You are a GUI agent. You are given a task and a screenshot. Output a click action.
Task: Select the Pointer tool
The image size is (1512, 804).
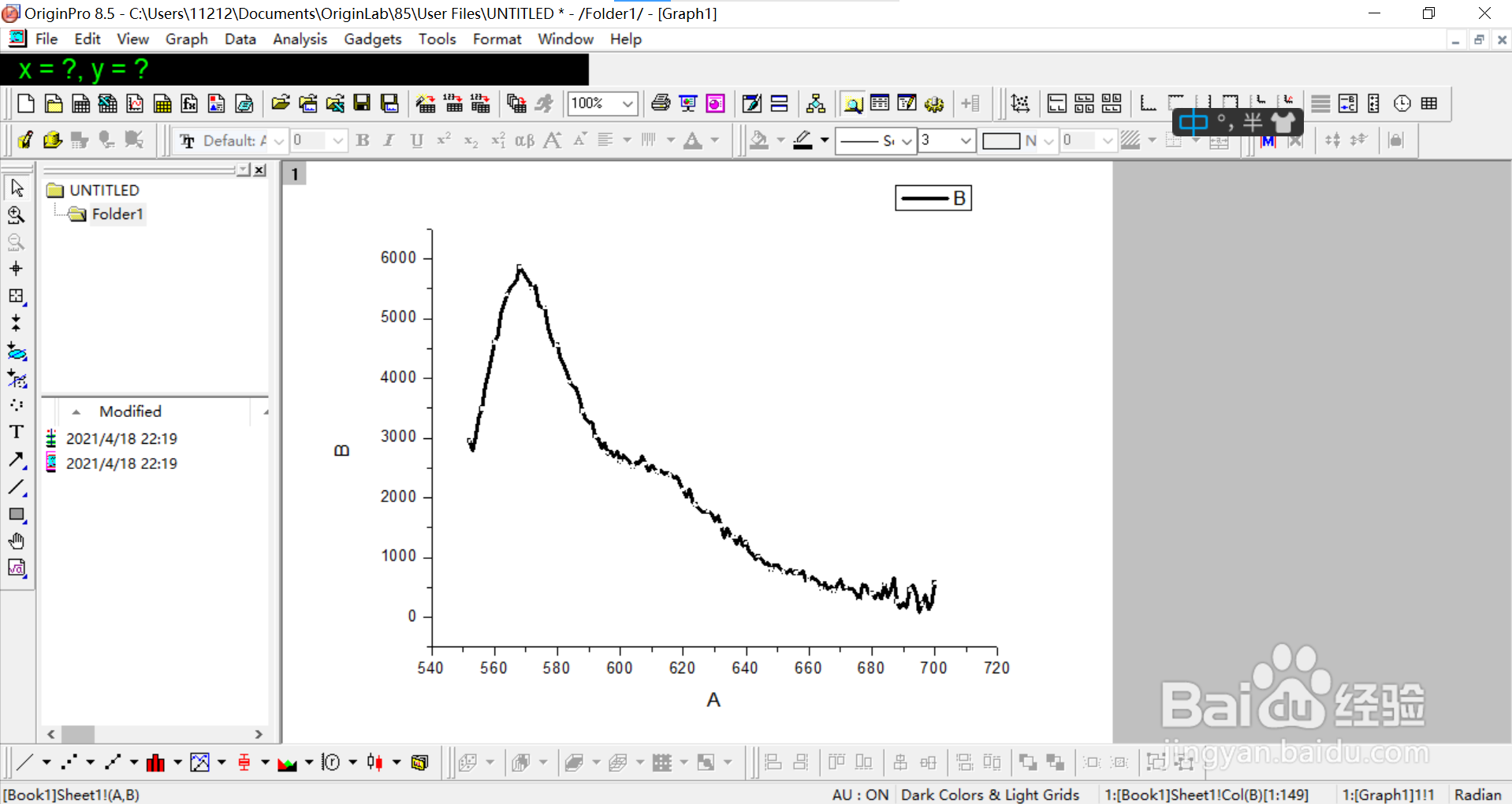point(17,188)
